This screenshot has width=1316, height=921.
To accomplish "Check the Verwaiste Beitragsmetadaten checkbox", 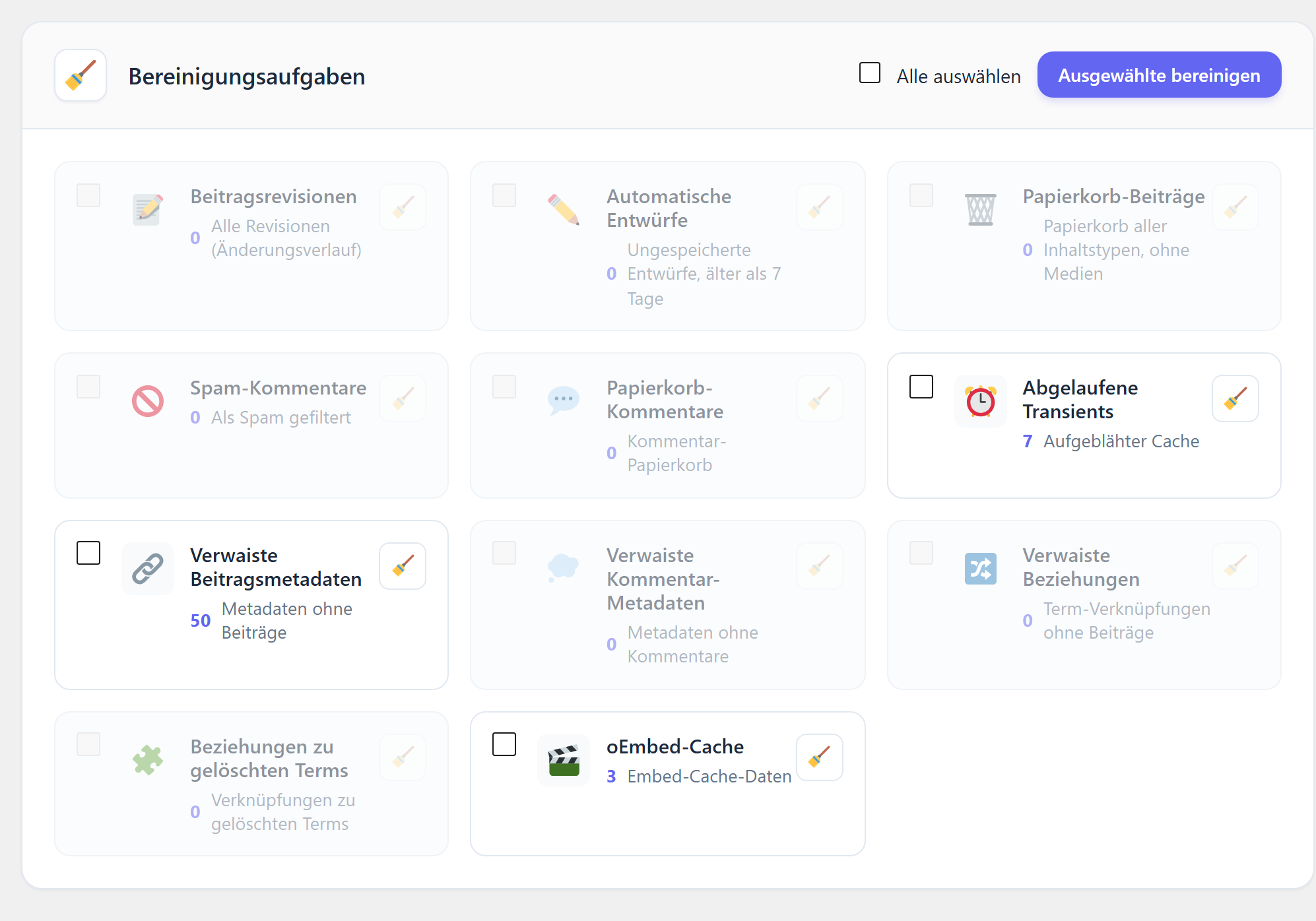I will (88, 553).
